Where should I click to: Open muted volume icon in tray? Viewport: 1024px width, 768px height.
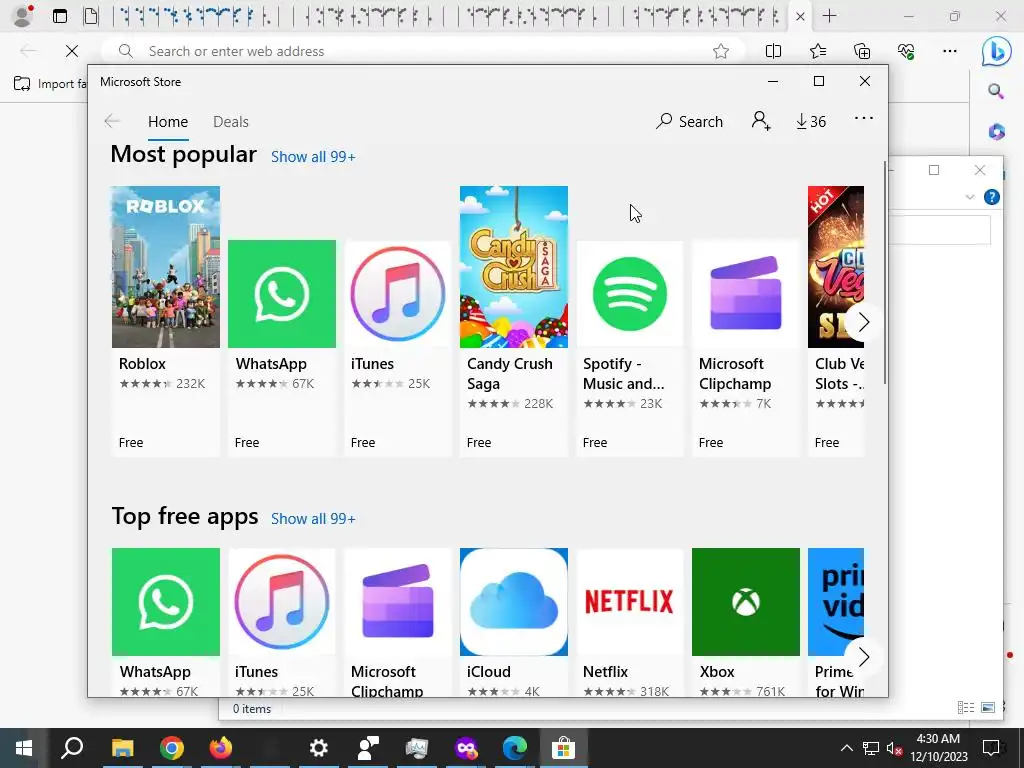coord(895,748)
